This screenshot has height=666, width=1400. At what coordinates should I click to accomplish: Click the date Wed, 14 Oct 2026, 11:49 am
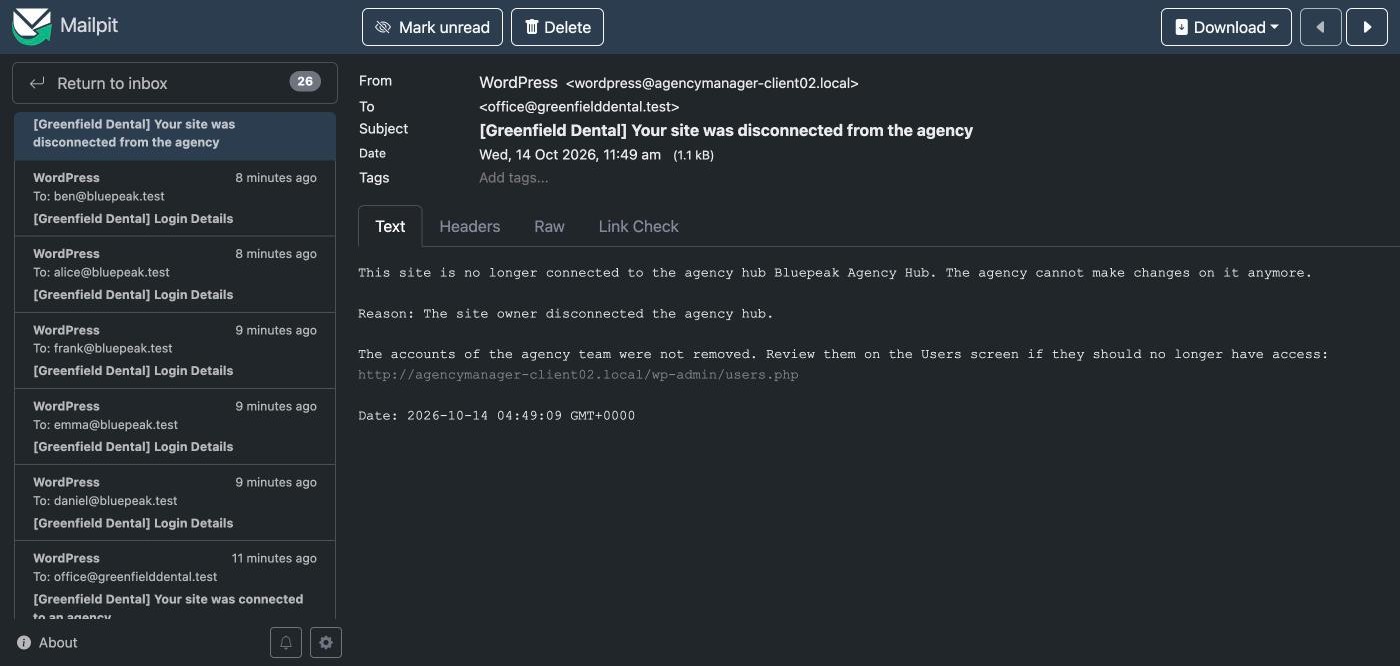click(570, 154)
